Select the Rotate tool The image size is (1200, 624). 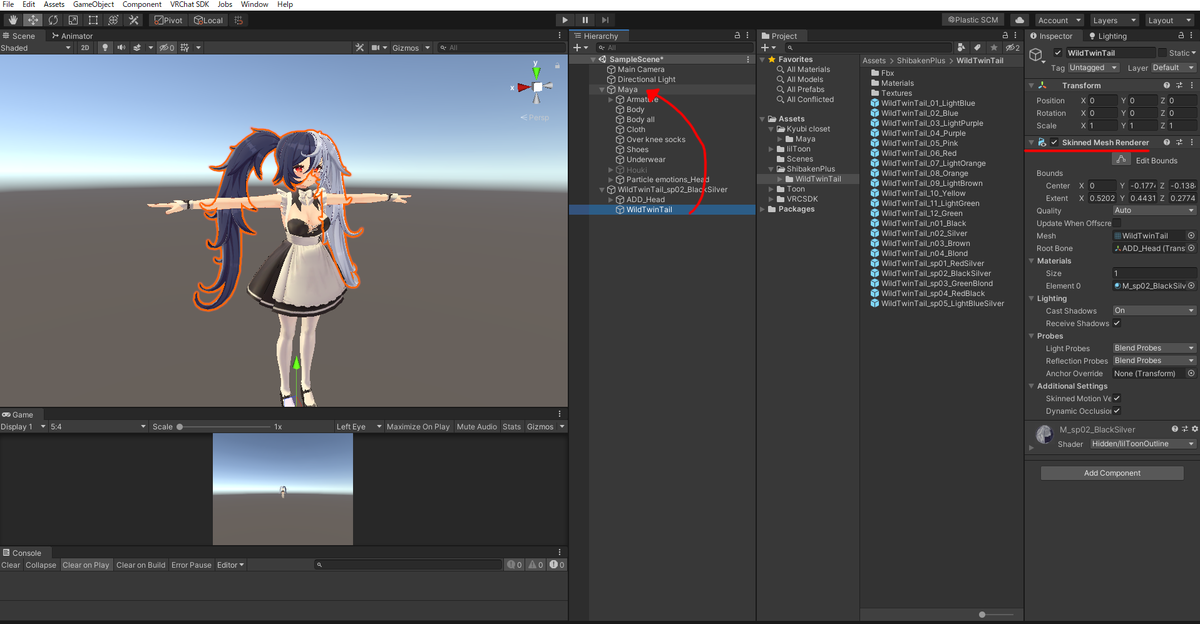coord(53,20)
